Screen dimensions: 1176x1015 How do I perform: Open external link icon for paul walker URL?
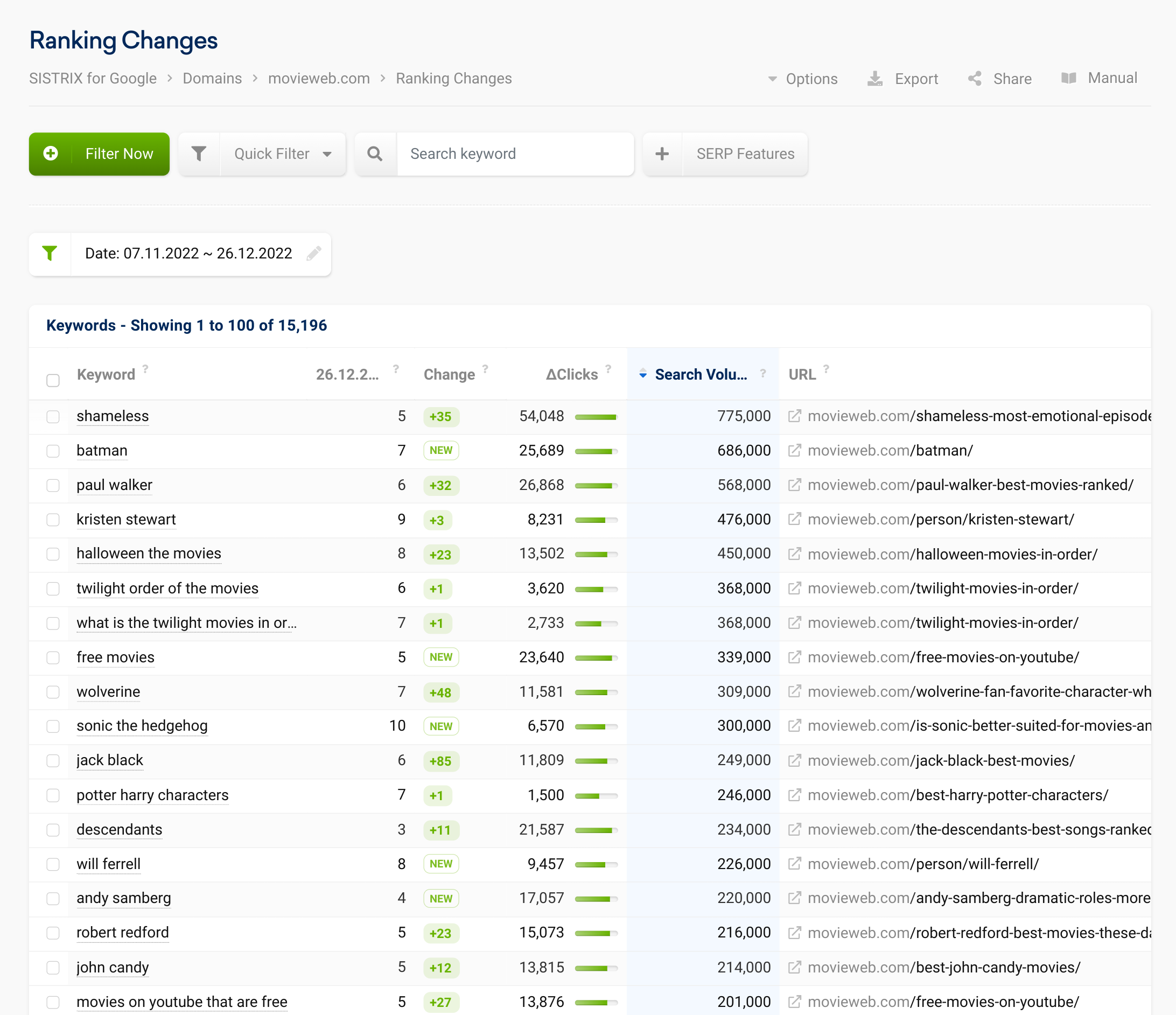[795, 485]
